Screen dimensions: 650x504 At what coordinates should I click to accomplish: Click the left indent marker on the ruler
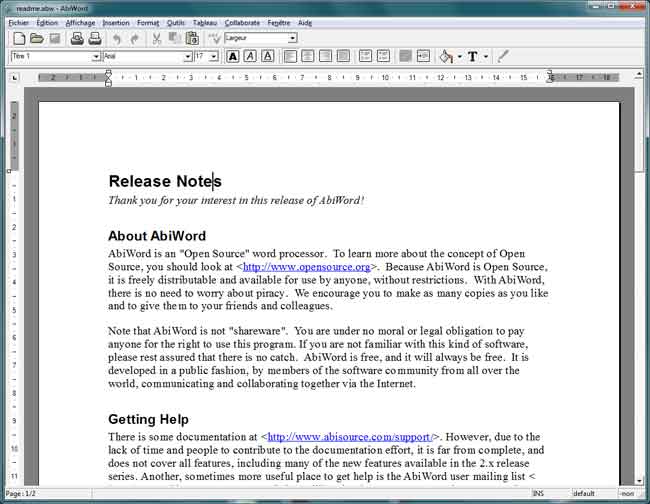click(108, 78)
